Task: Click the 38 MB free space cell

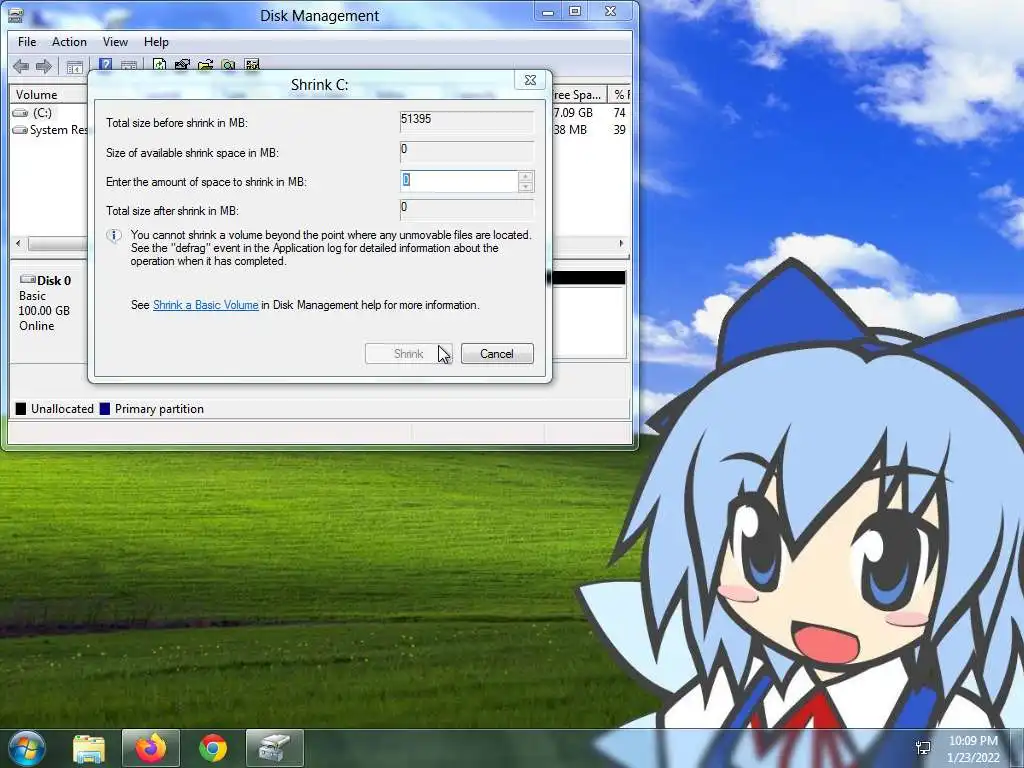Action: tap(570, 130)
